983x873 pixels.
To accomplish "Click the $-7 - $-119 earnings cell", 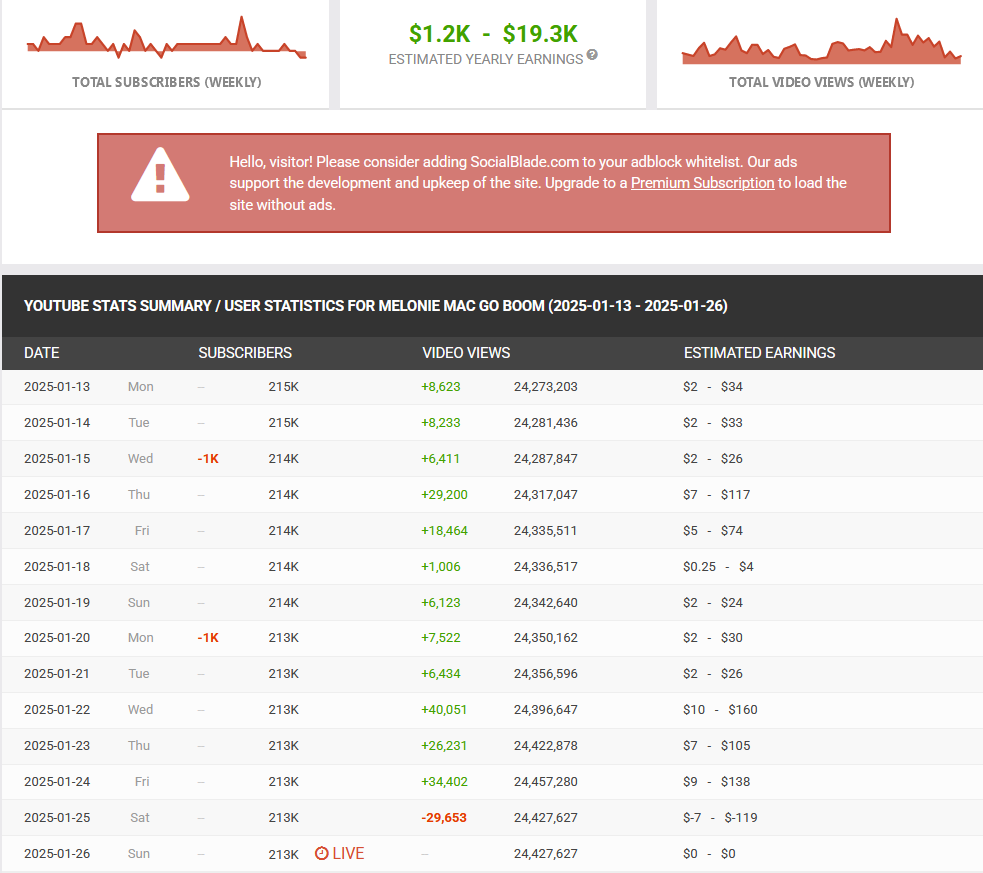I will click(720, 817).
